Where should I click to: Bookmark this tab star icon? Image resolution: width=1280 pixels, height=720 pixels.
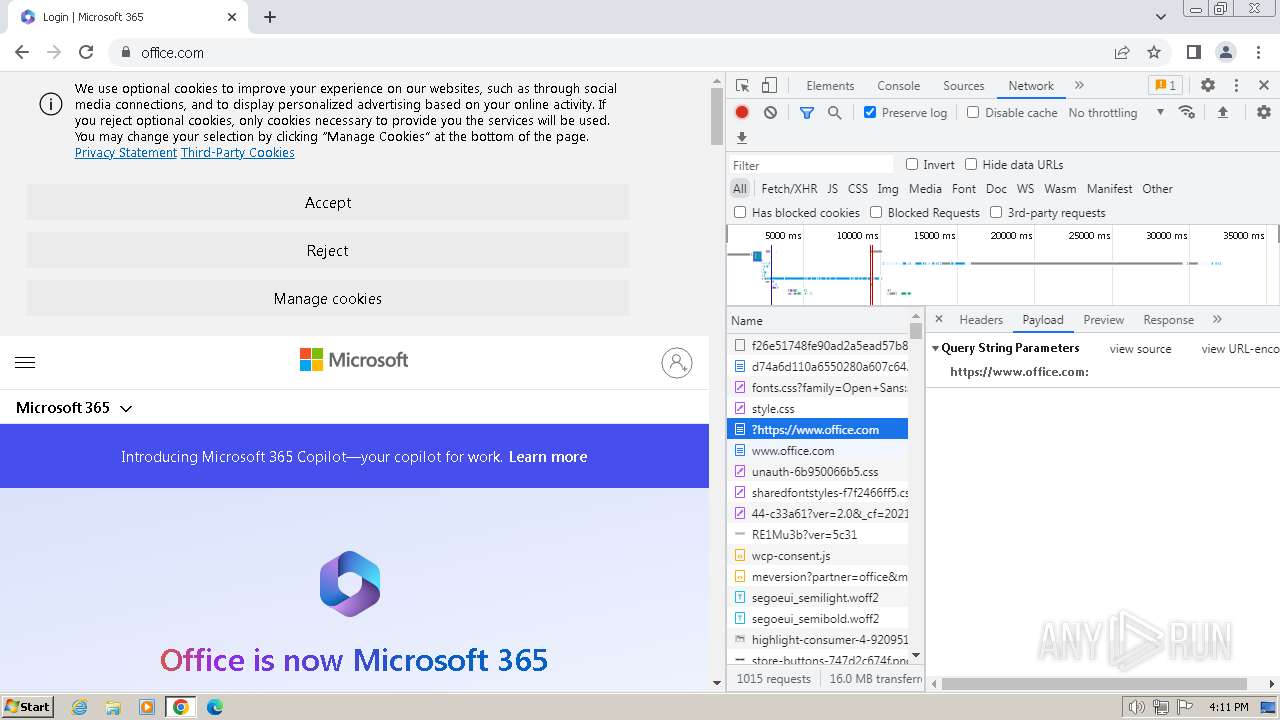[x=1154, y=52]
